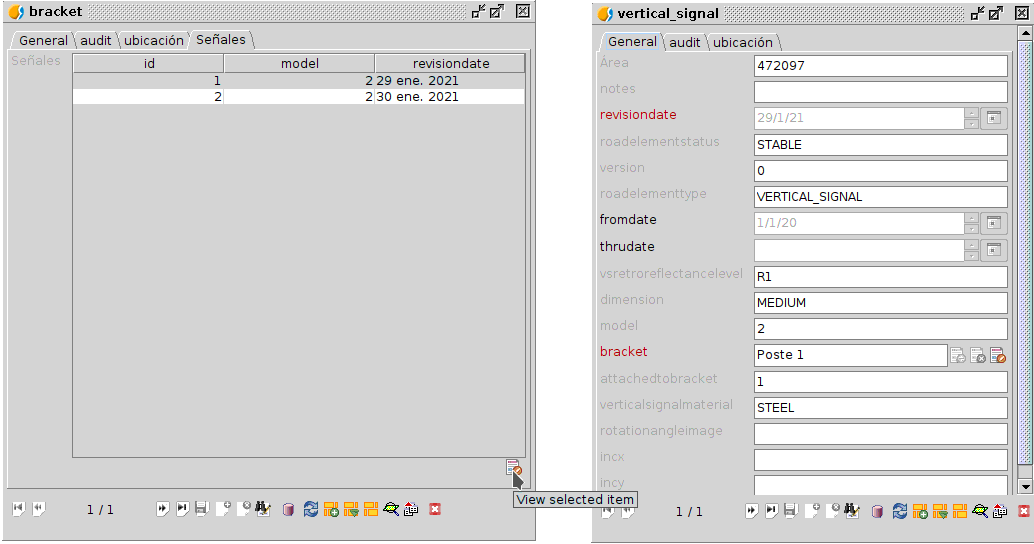The height and width of the screenshot is (544, 1034).
Task: Click remove bracket link icon beside Poste 1
Action: tap(978, 355)
